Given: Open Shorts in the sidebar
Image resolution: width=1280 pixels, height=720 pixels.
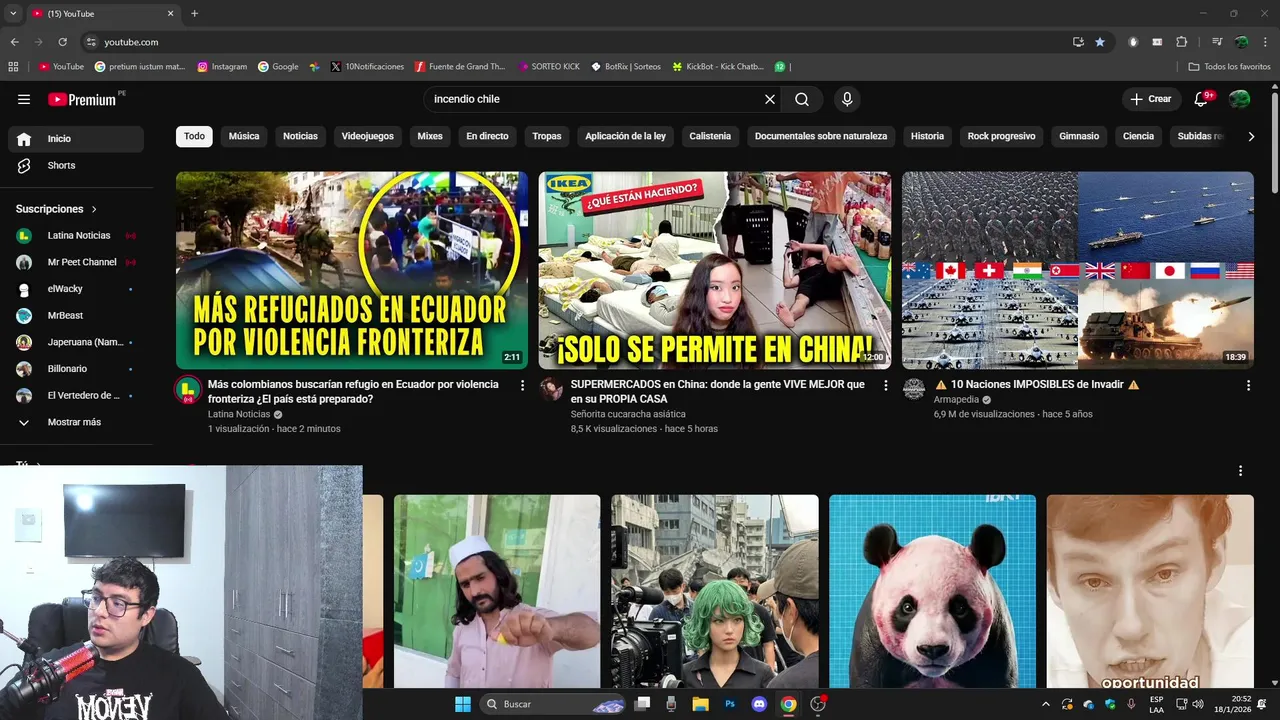Looking at the screenshot, I should coord(76,165).
